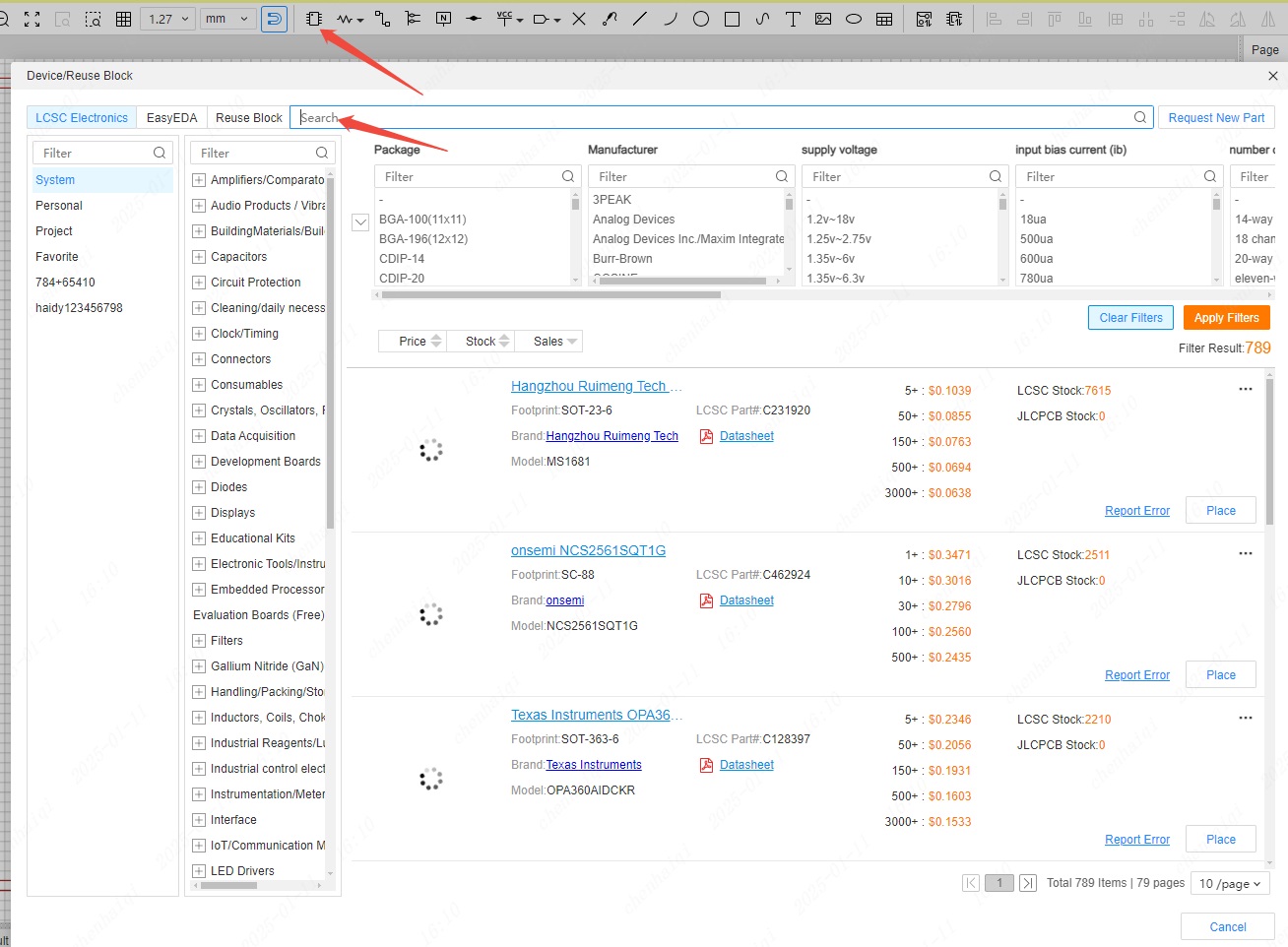Select the Project library
1288x947 pixels.
[x=54, y=231]
